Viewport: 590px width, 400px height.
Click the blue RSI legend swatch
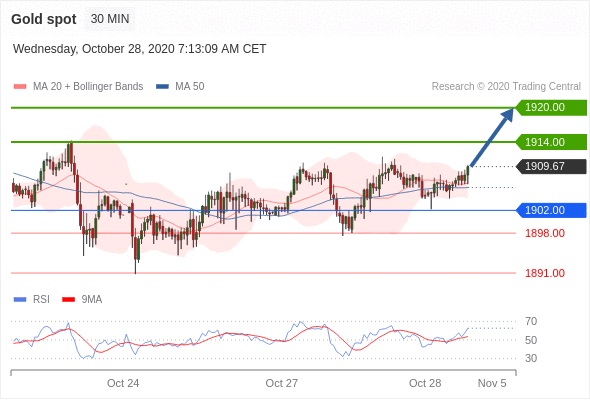[20, 300]
